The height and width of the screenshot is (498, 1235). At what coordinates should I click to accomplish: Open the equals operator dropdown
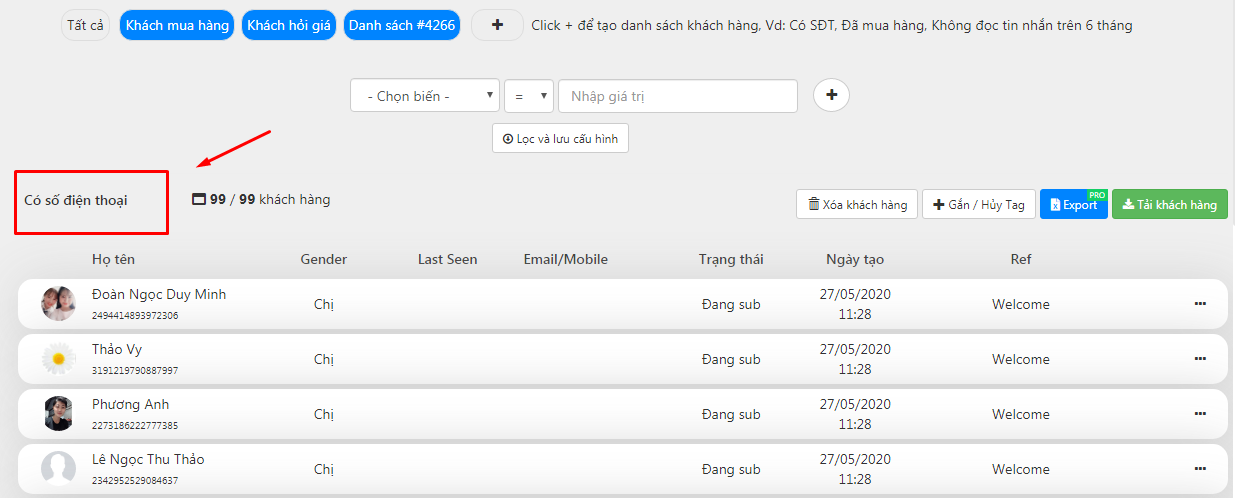coord(529,96)
